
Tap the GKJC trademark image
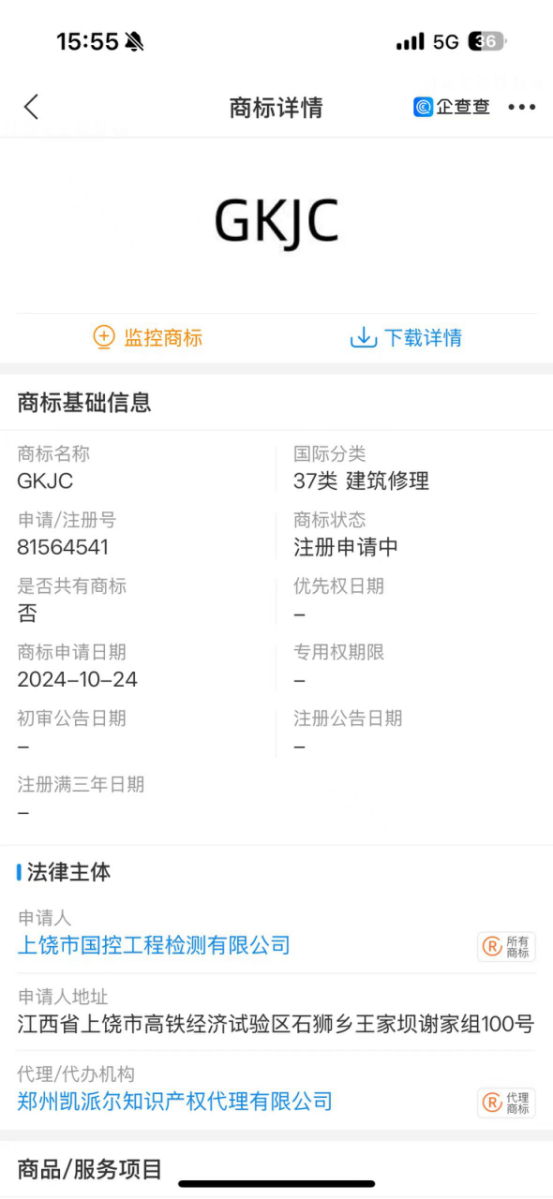(x=276, y=222)
